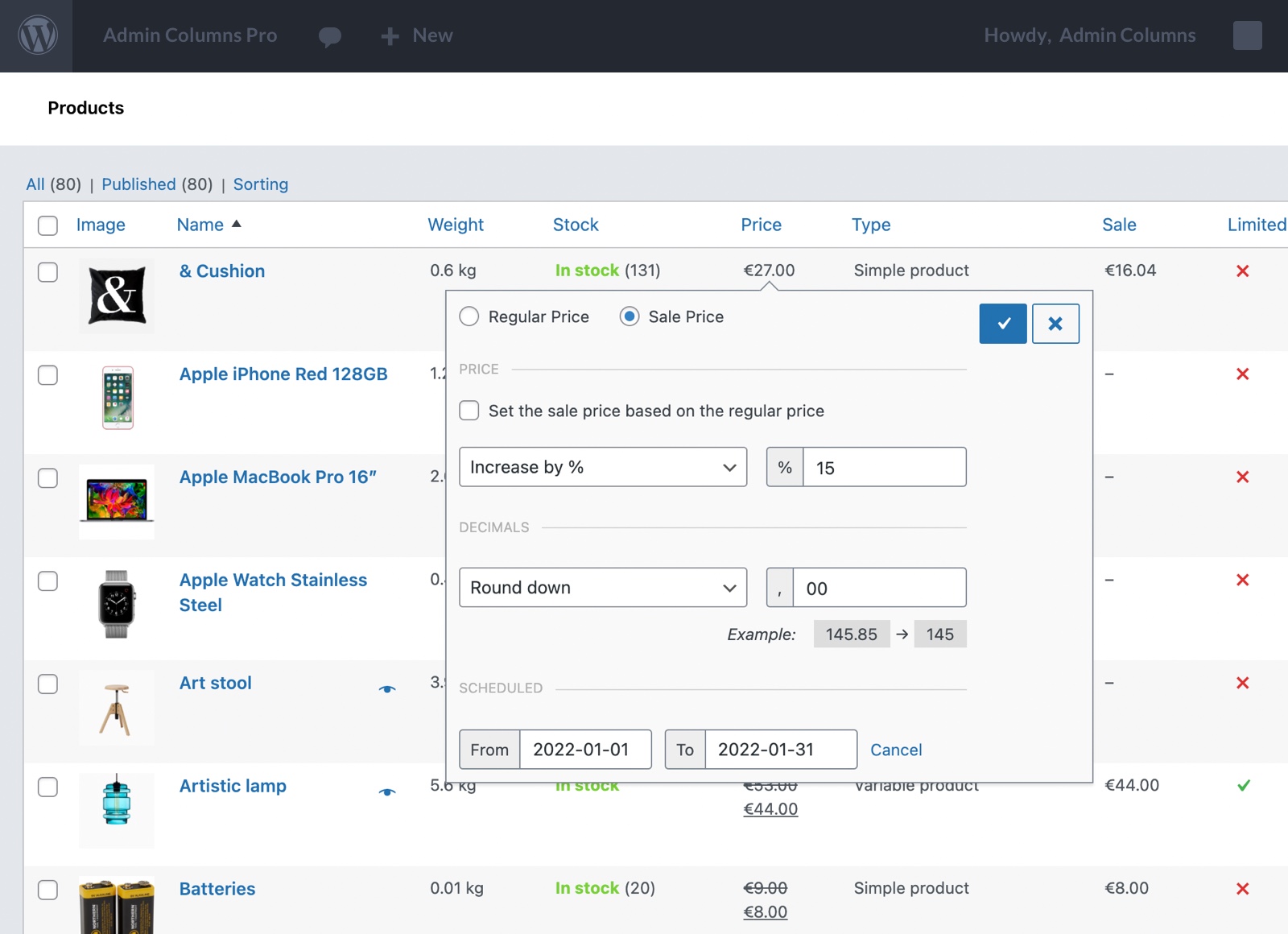The height and width of the screenshot is (934, 1288).
Task: Check the Artistic lamp row checkbox
Action: 48,787
